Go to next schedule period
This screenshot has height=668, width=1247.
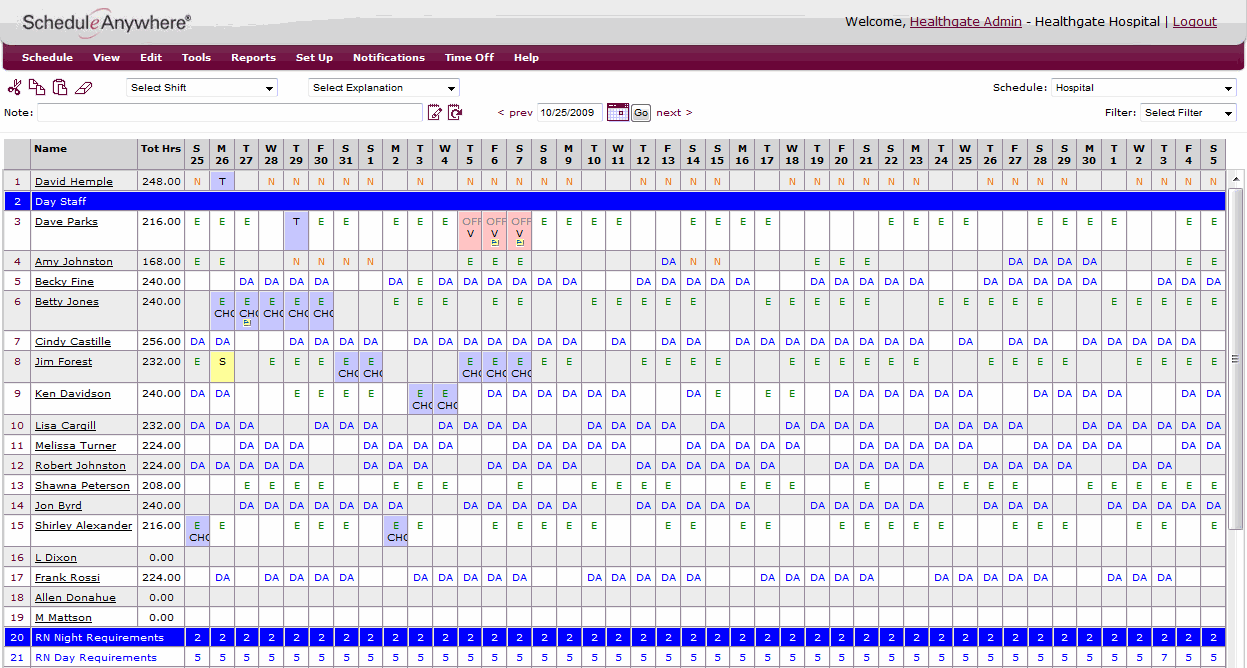(674, 113)
